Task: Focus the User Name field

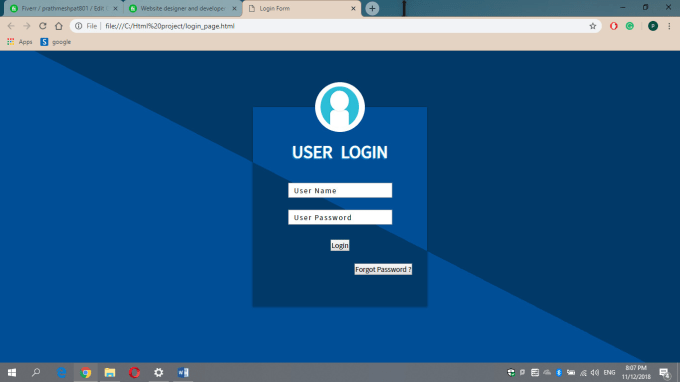Action: tap(340, 190)
